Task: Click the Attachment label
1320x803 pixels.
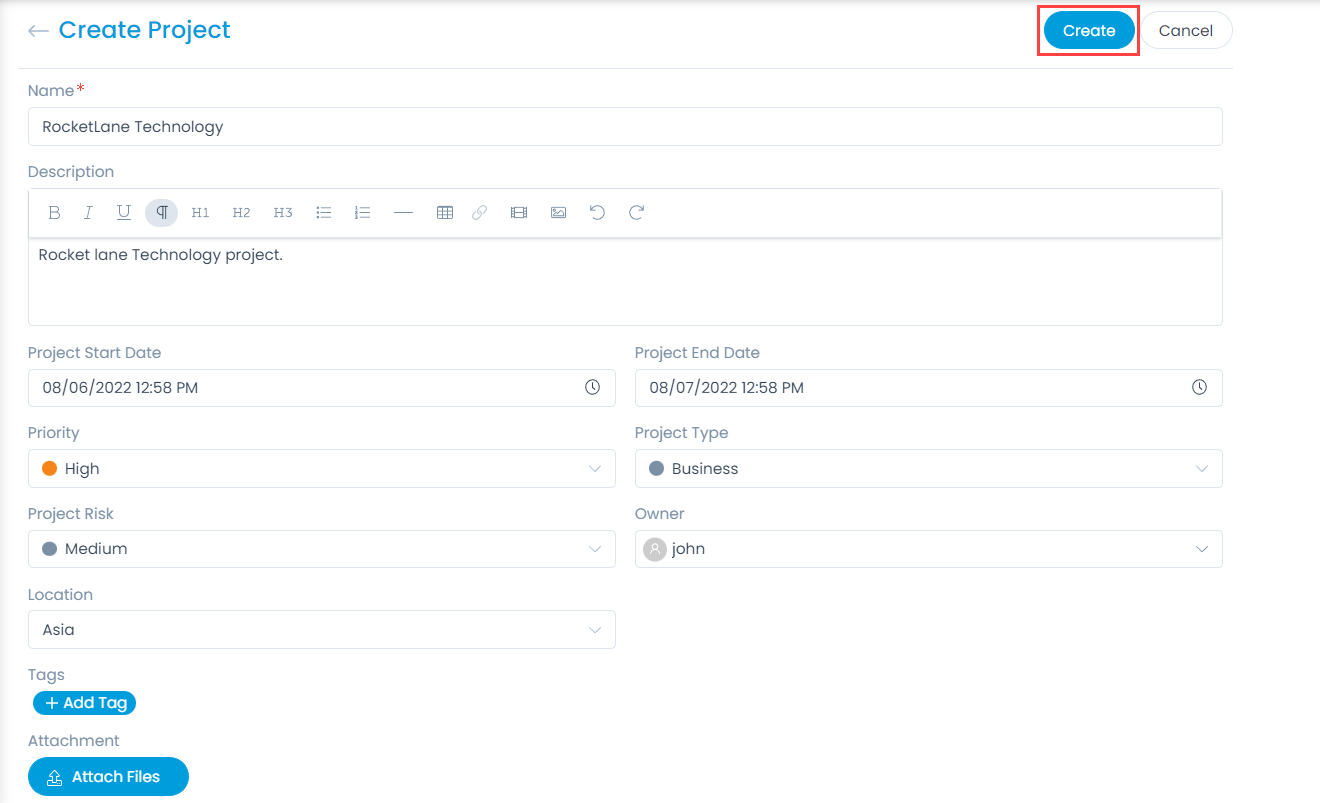Action: click(73, 741)
